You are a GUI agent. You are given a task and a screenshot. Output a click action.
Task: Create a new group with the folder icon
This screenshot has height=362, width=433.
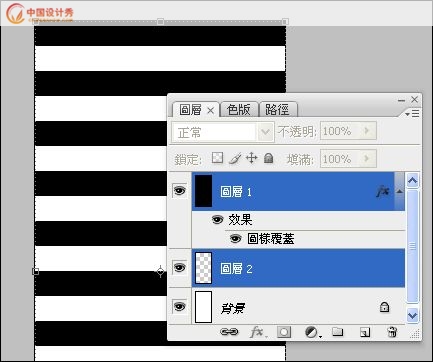tap(338, 332)
